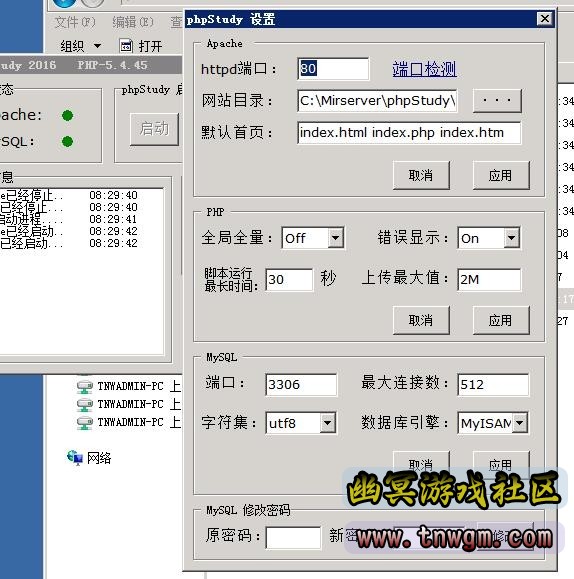Apply the Apache section settings
This screenshot has width=574, height=579.
click(x=501, y=175)
